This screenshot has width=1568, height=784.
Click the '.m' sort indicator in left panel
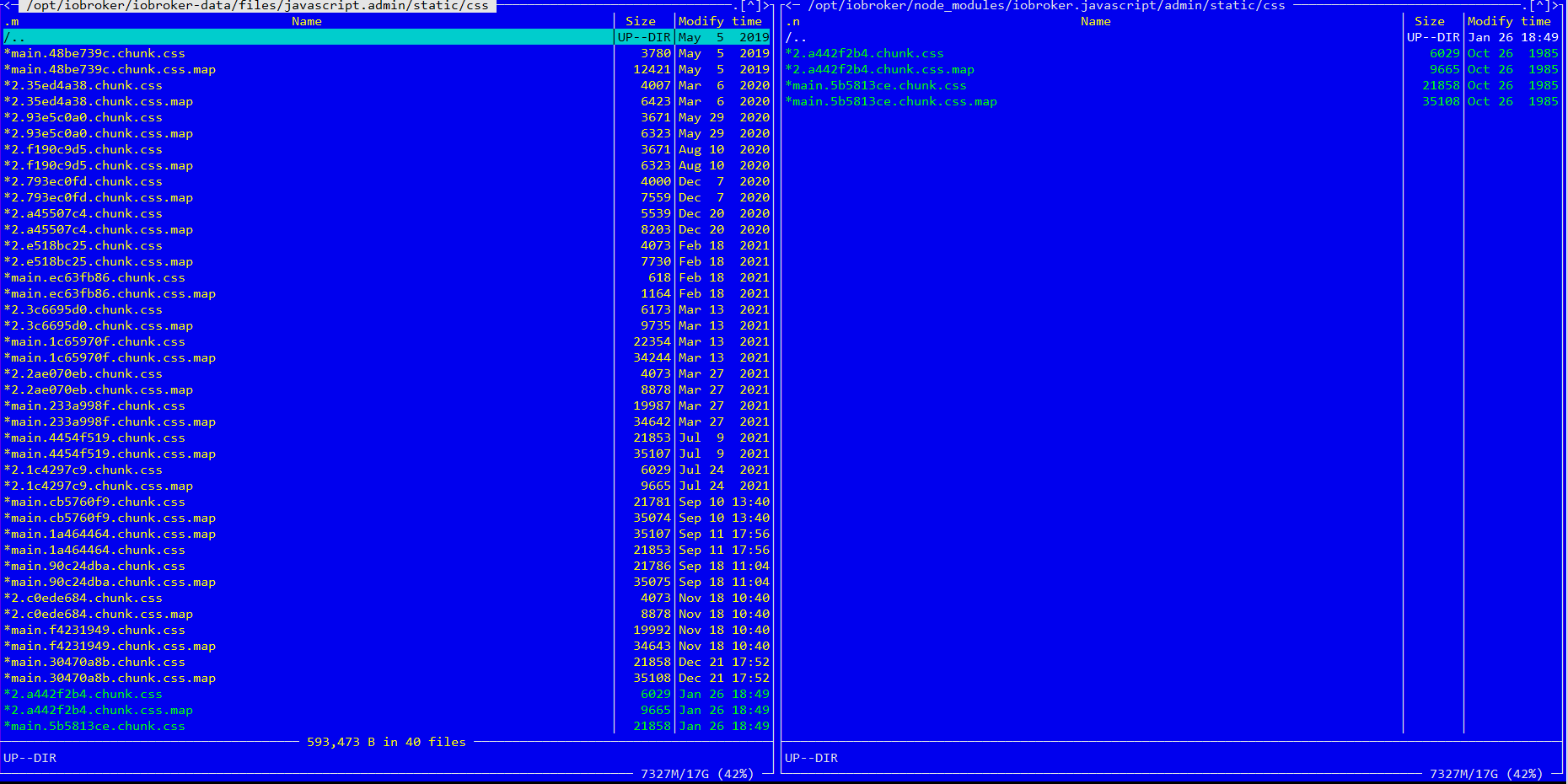point(12,21)
